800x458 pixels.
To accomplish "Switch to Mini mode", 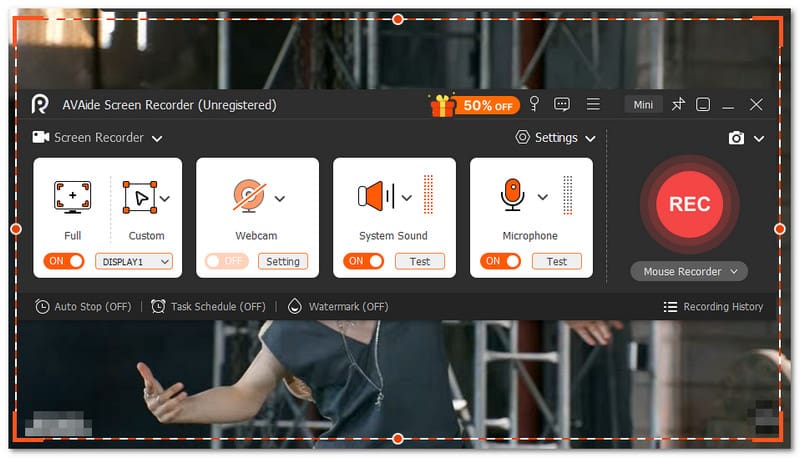I will pos(643,105).
